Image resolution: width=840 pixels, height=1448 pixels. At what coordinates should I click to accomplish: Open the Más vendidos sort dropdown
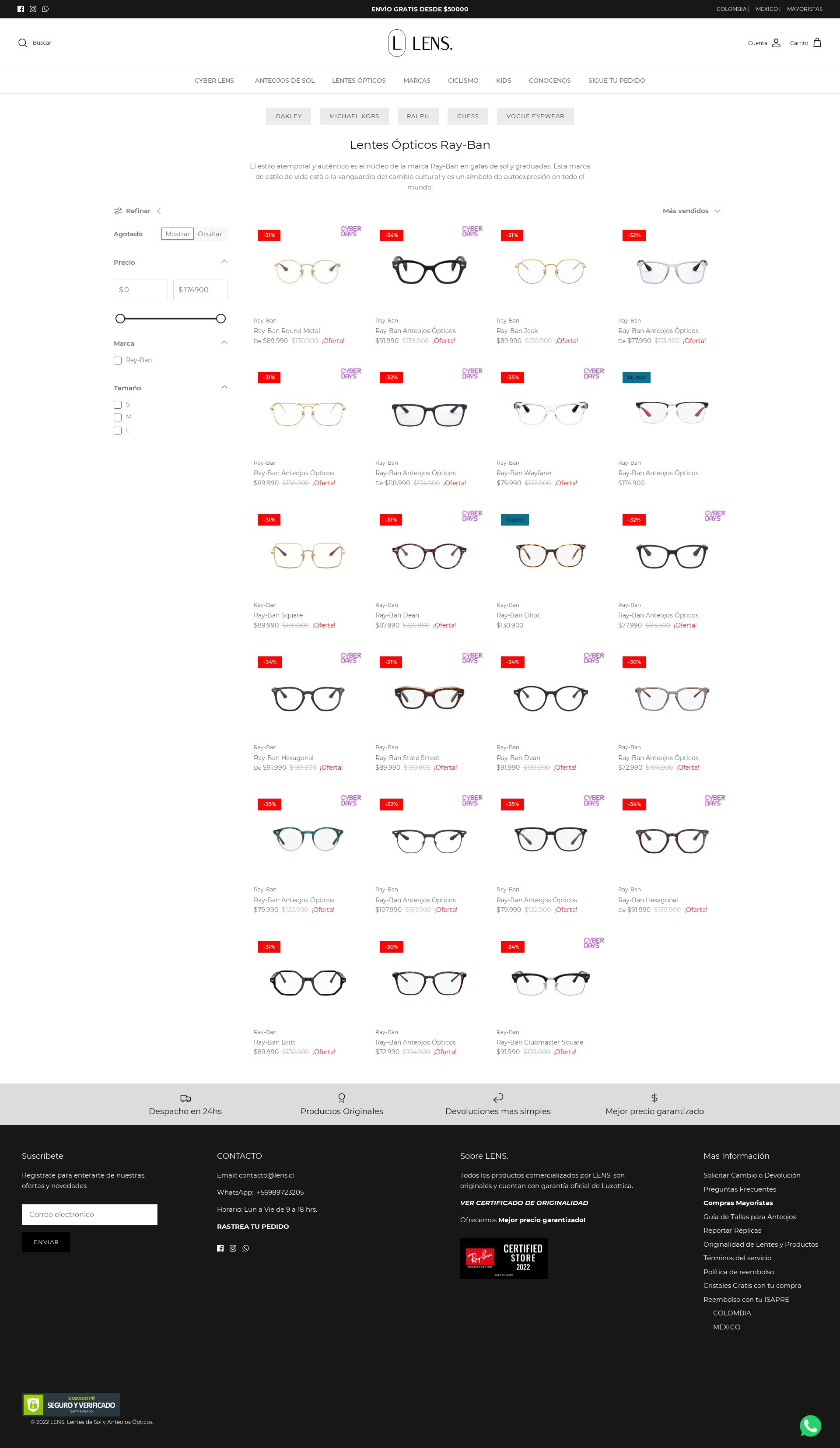coord(691,211)
